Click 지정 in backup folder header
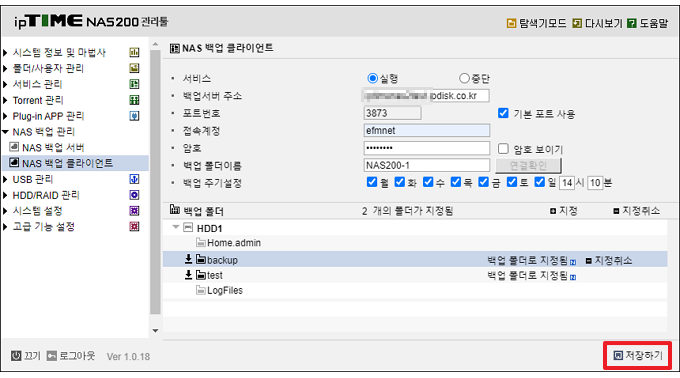 click(x=564, y=211)
